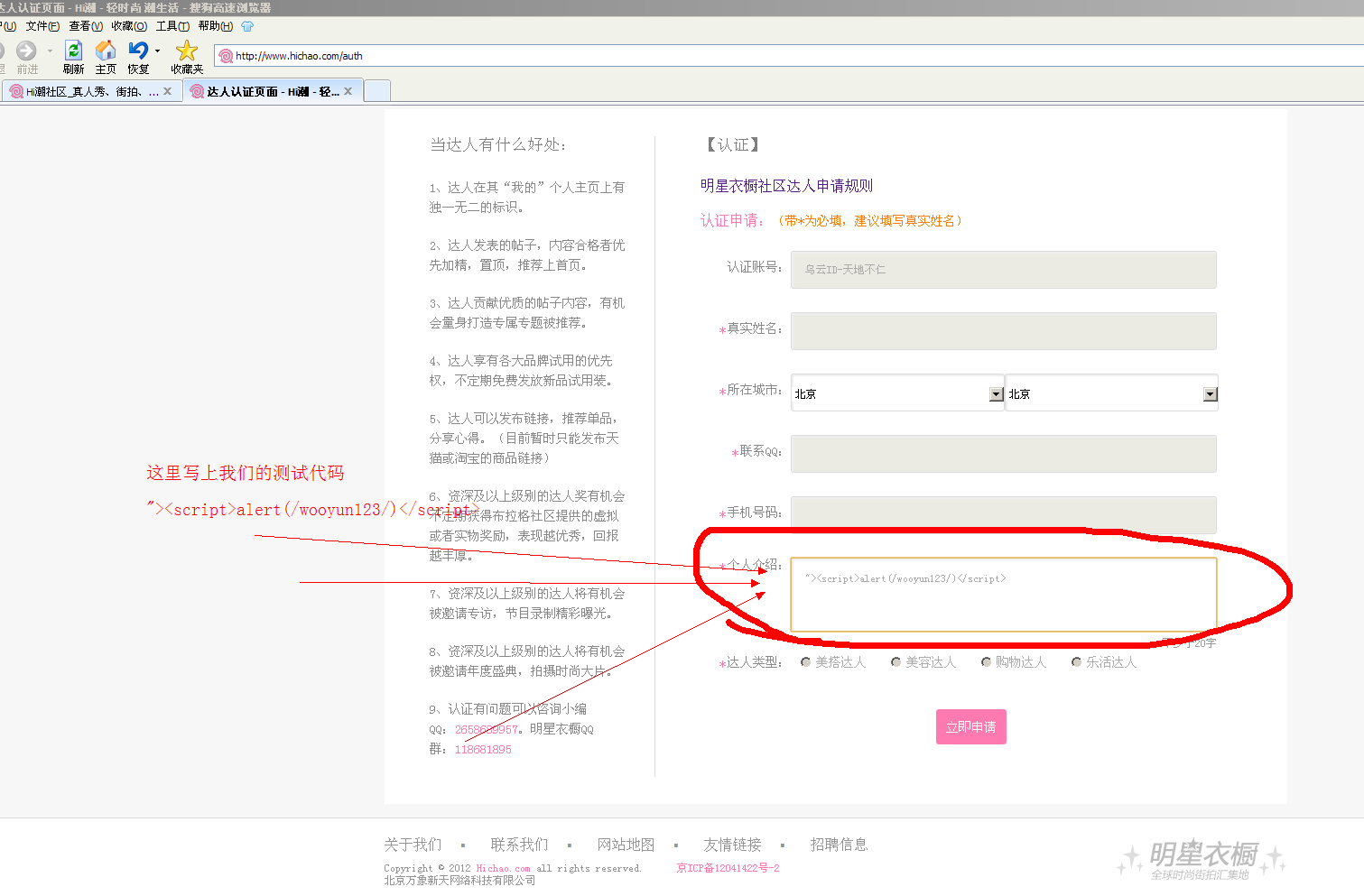Viewport: 1364px width, 896px height.
Task: Close the Hi潮社区 tab
Action: pyautogui.click(x=167, y=91)
